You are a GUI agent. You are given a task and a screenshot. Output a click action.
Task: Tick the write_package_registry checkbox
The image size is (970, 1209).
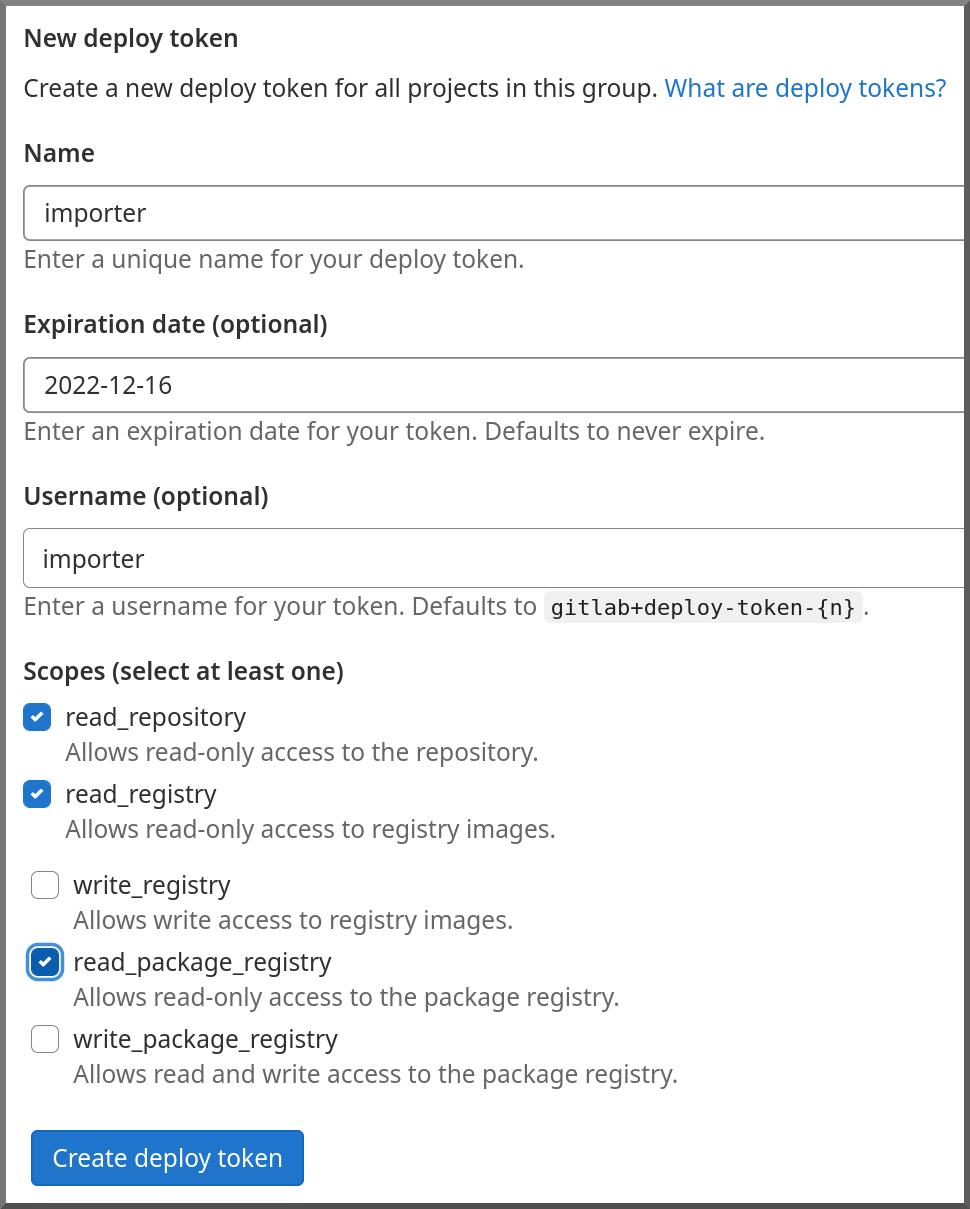45,1039
